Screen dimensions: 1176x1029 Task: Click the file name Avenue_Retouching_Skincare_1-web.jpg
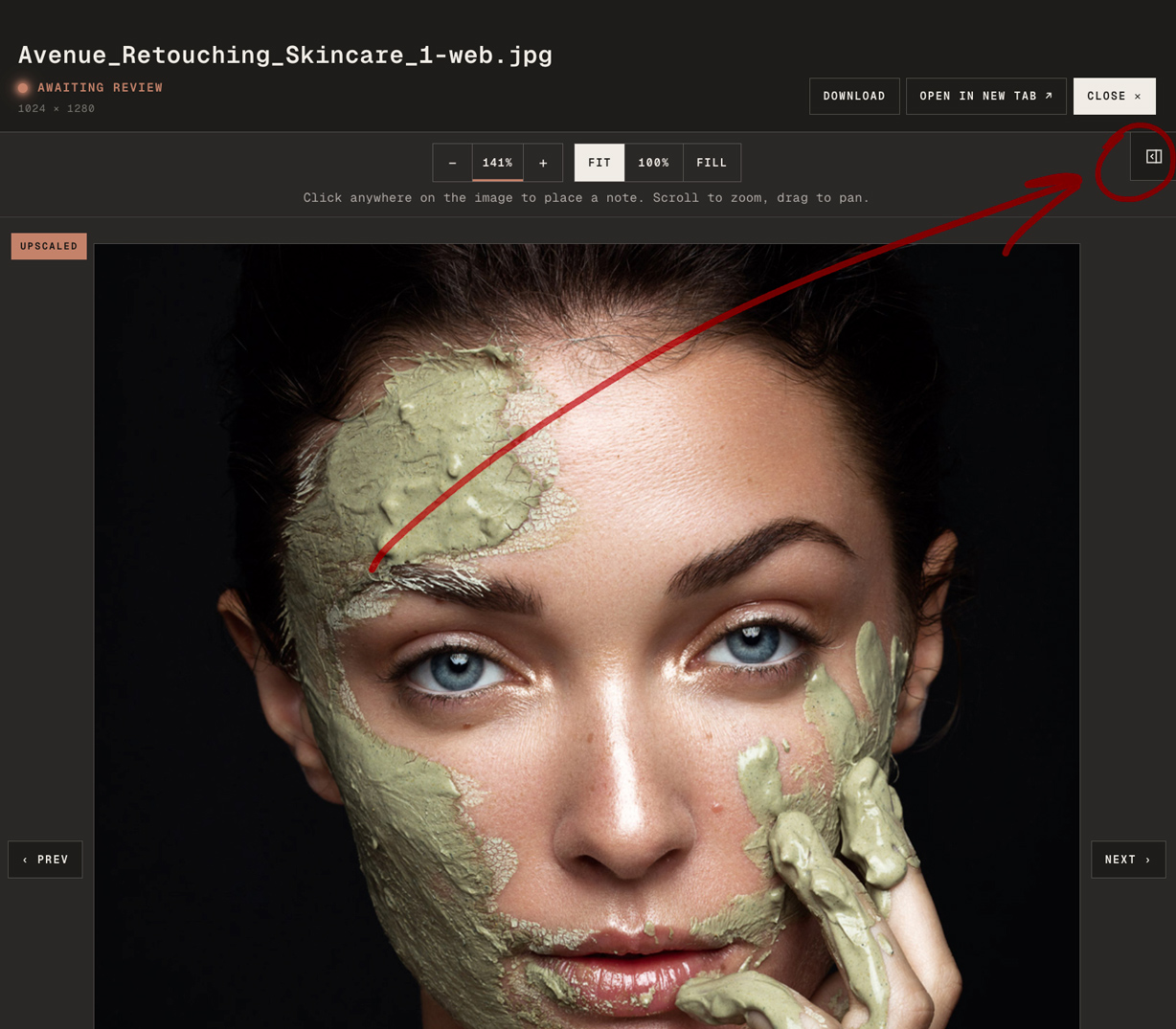point(285,55)
